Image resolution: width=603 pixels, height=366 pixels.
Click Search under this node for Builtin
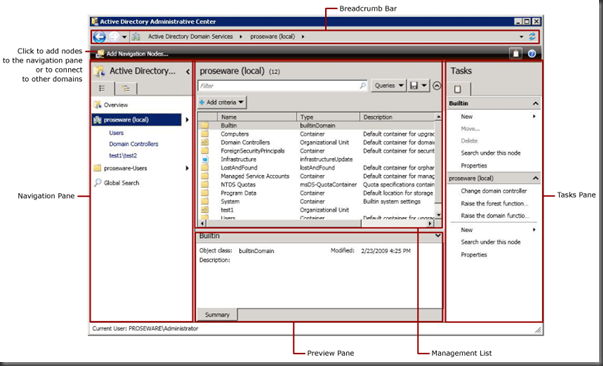tap(491, 153)
